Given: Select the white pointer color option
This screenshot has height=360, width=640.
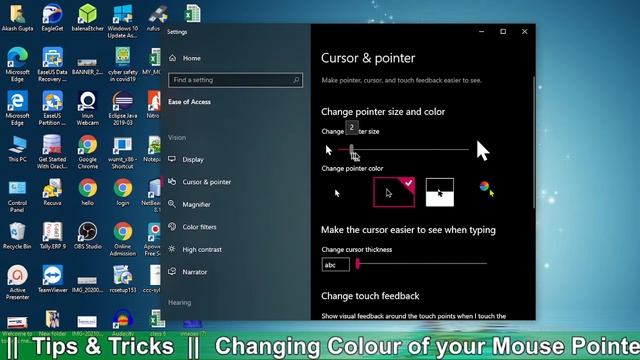Looking at the screenshot, I should (337, 193).
